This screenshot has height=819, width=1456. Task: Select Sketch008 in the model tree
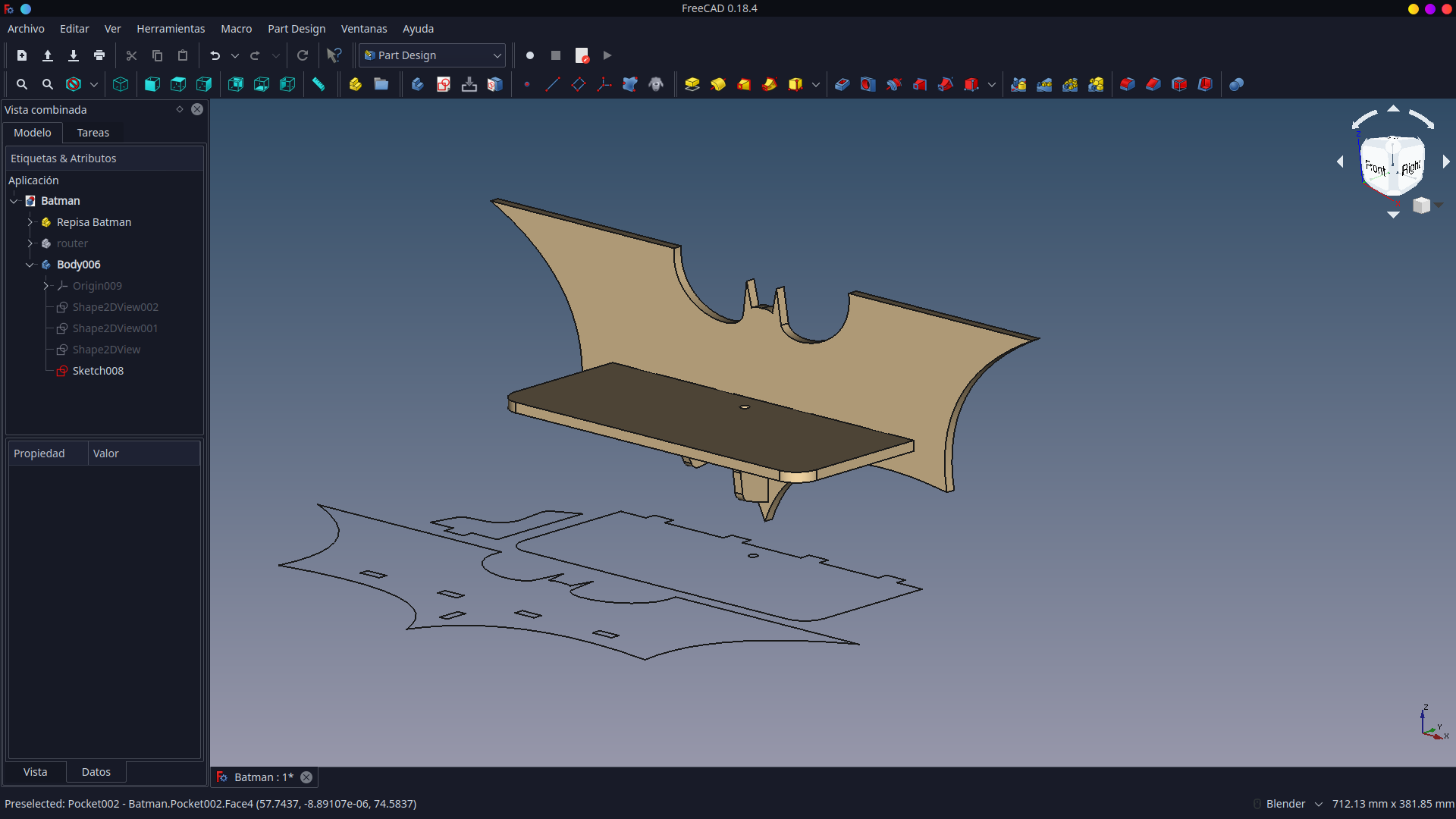(x=98, y=371)
